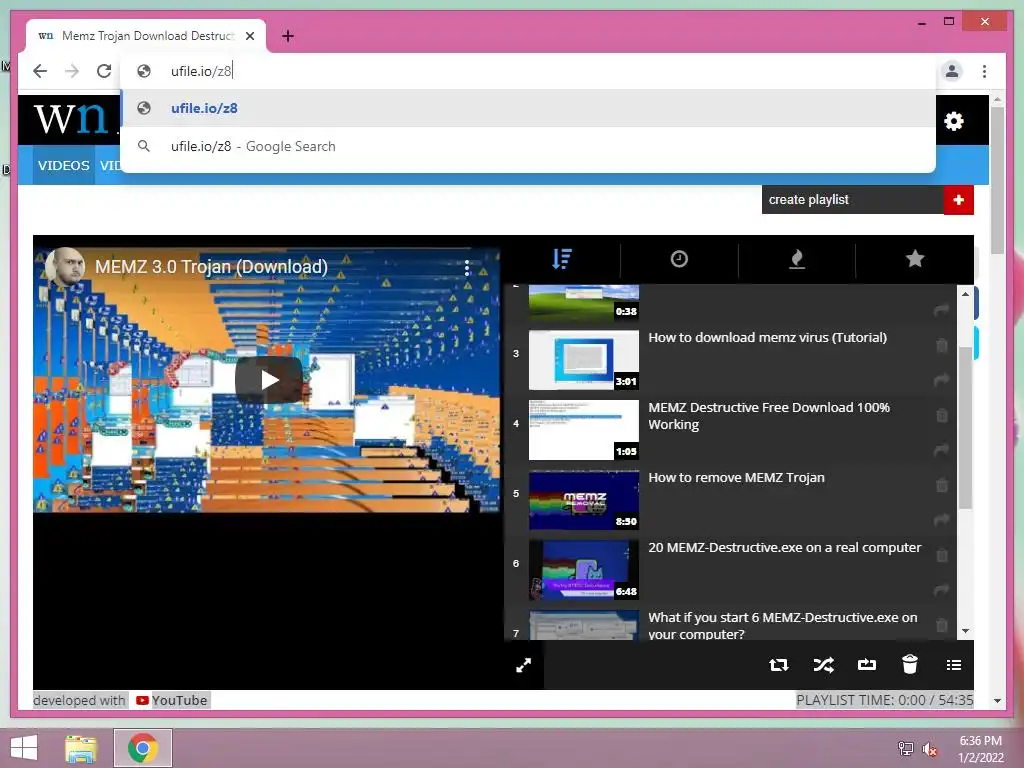The width and height of the screenshot is (1024, 768).
Task: Click the playlist scrollbar thumb
Action: coord(965,428)
